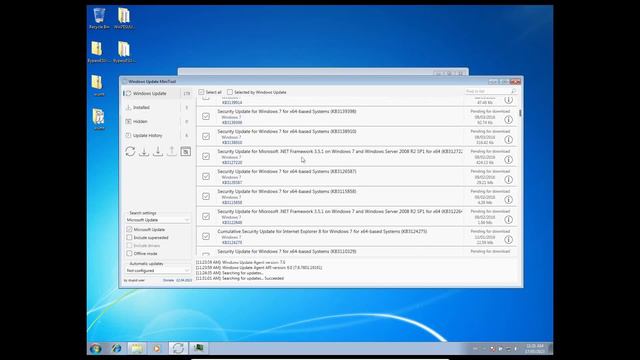640x360 pixels.
Task: Click the Install updates icon
Action: coord(158,151)
